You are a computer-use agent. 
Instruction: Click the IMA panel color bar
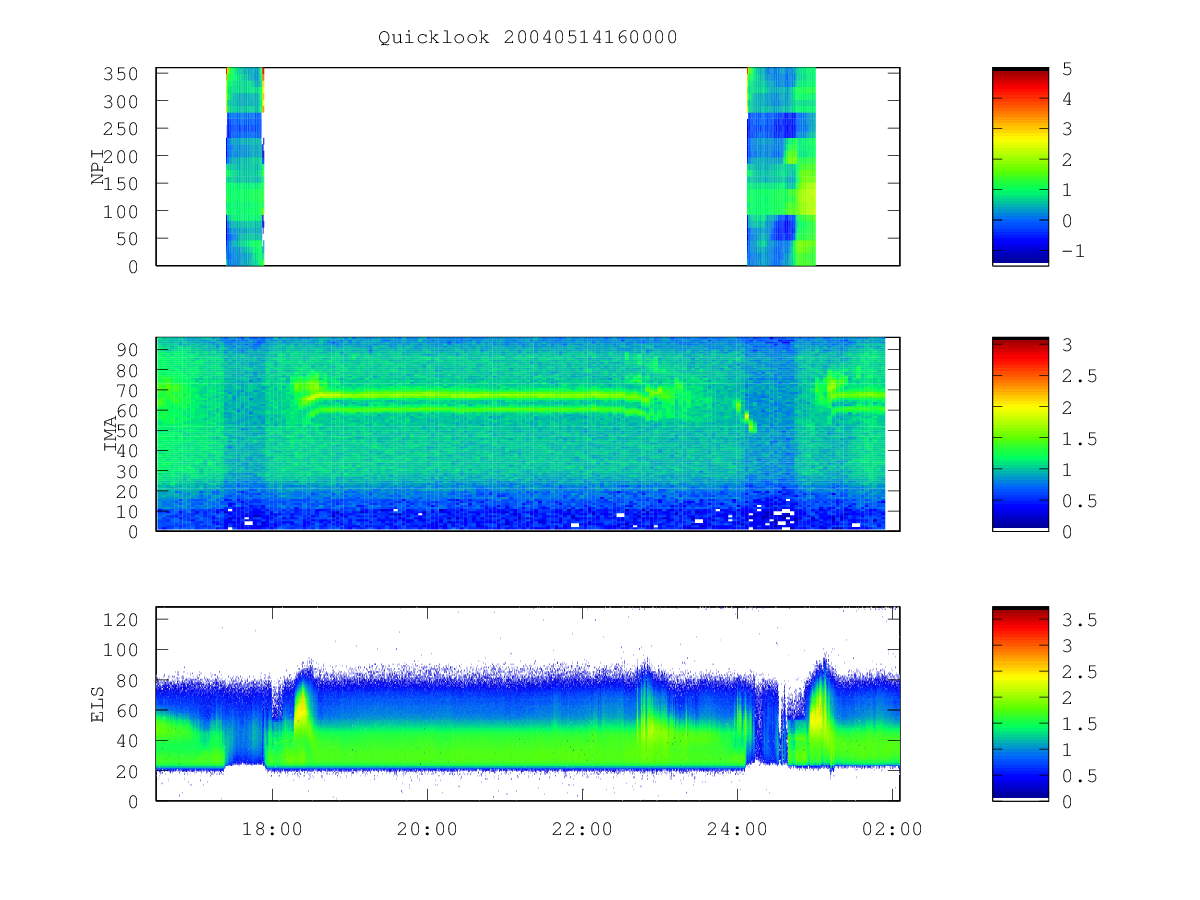coord(1020,434)
